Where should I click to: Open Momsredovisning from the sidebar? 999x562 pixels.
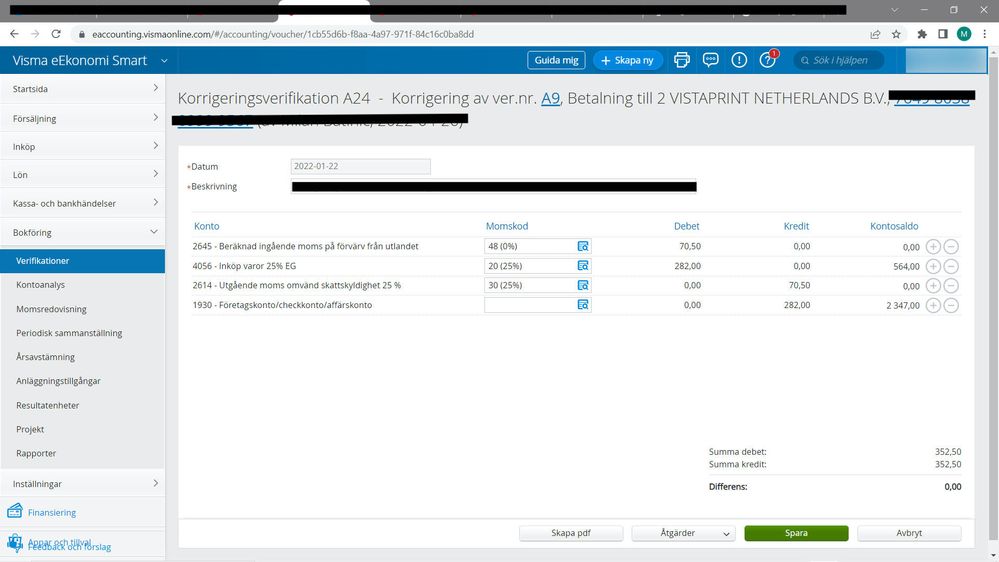pyautogui.click(x=51, y=309)
